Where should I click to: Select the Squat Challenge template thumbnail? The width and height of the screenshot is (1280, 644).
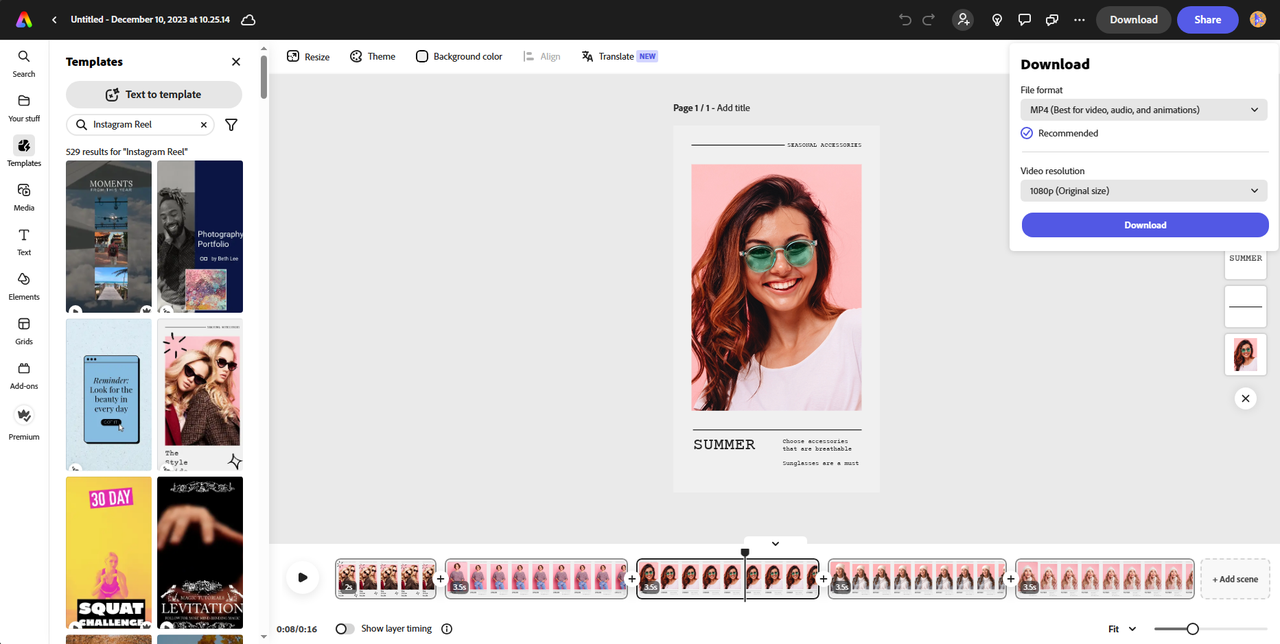pyautogui.click(x=109, y=552)
